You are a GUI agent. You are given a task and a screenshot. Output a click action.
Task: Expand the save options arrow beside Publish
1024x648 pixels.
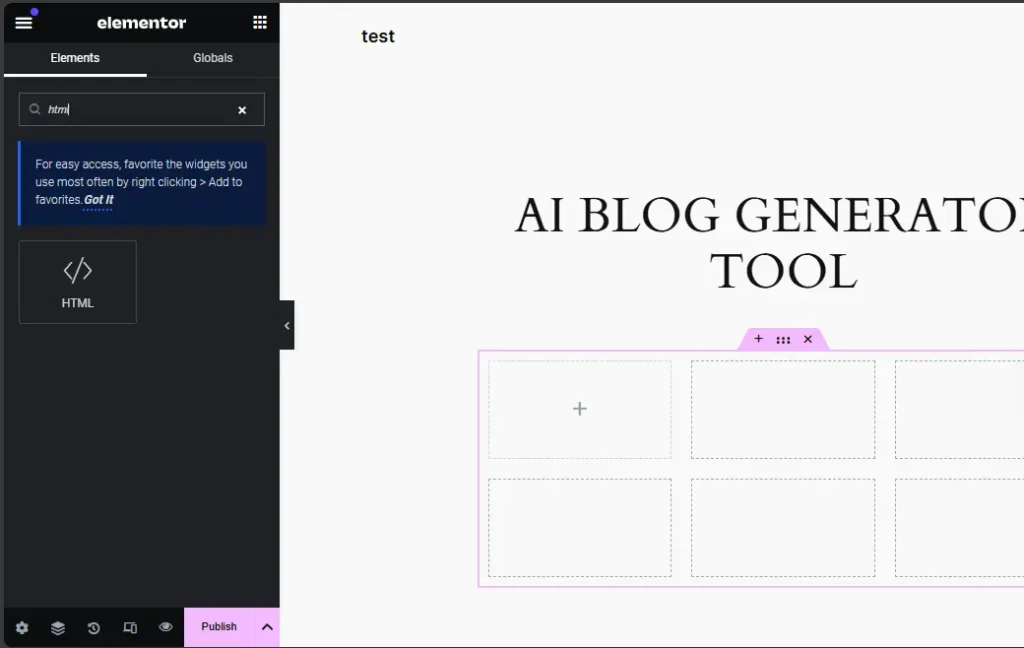point(267,627)
